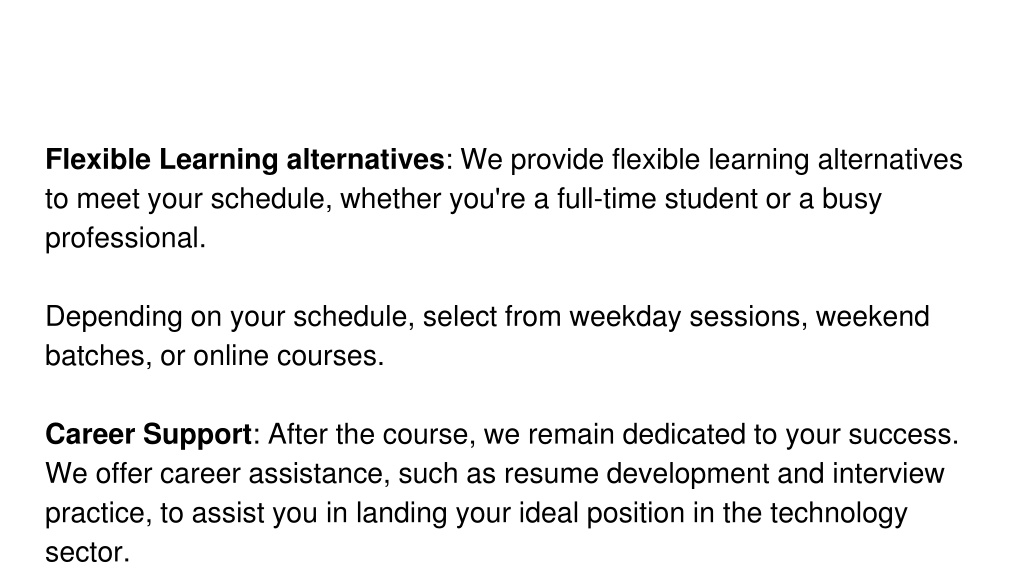Click the phrase 'After the course'
The height and width of the screenshot is (576, 1024).
pos(371,434)
